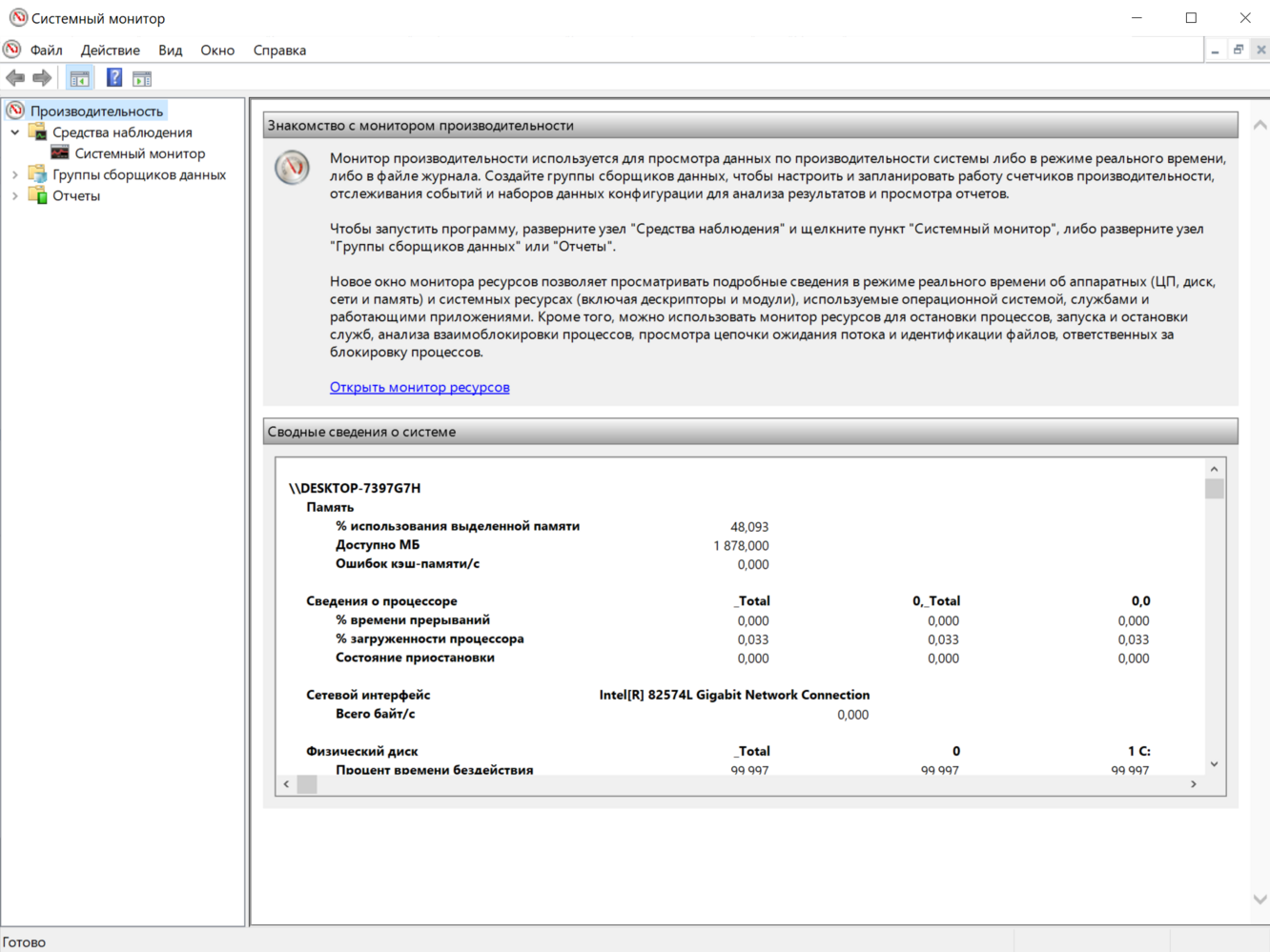
Task: Click summary panel vertical scrollbar down arrow
Action: coord(1214,764)
